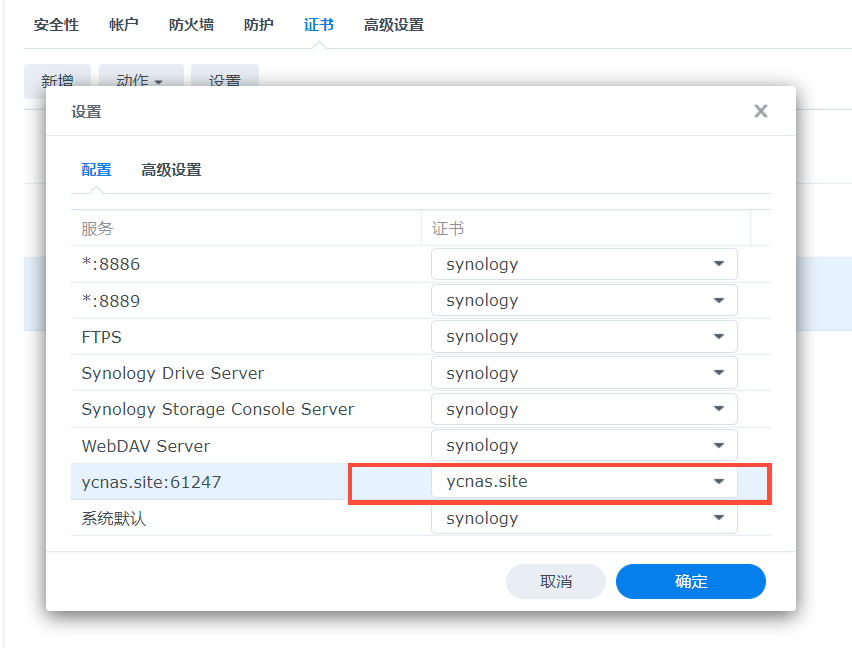Expand WebDAV Server certificate dropdown
This screenshot has height=648, width=852.
(584, 445)
